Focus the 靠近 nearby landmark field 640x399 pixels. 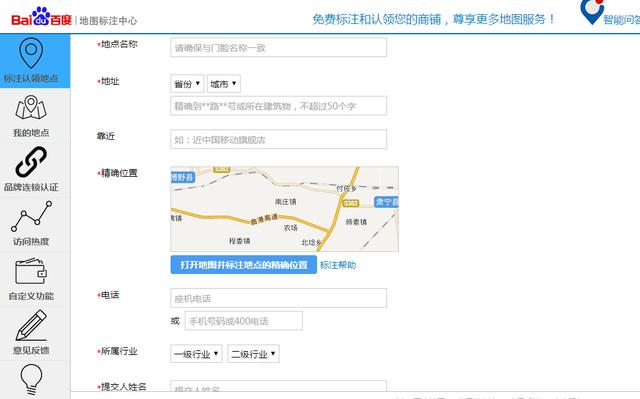(278, 140)
